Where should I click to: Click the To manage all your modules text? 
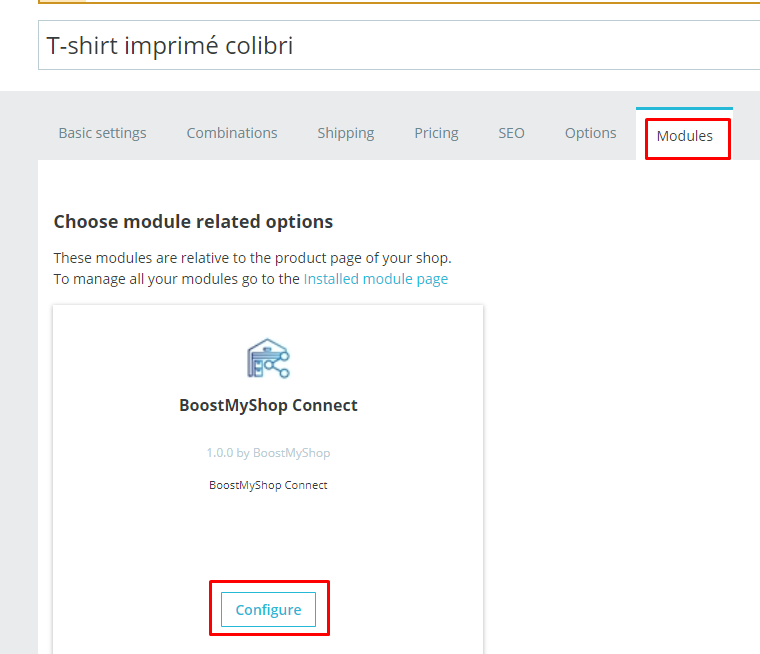pyautogui.click(x=176, y=279)
